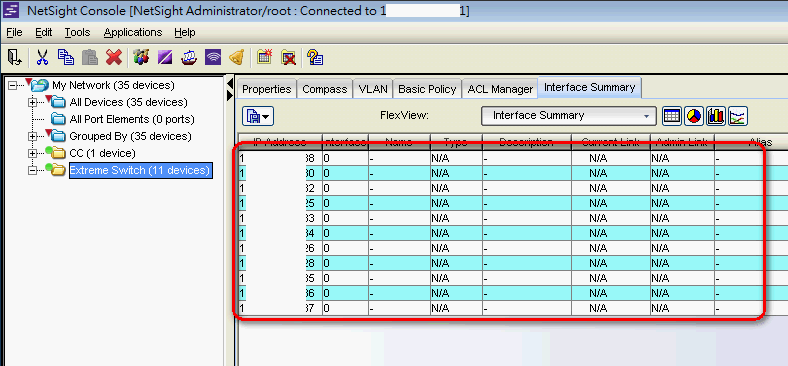The width and height of the screenshot is (788, 366).
Task: Click the golden alarm bell icon
Action: coord(237,57)
